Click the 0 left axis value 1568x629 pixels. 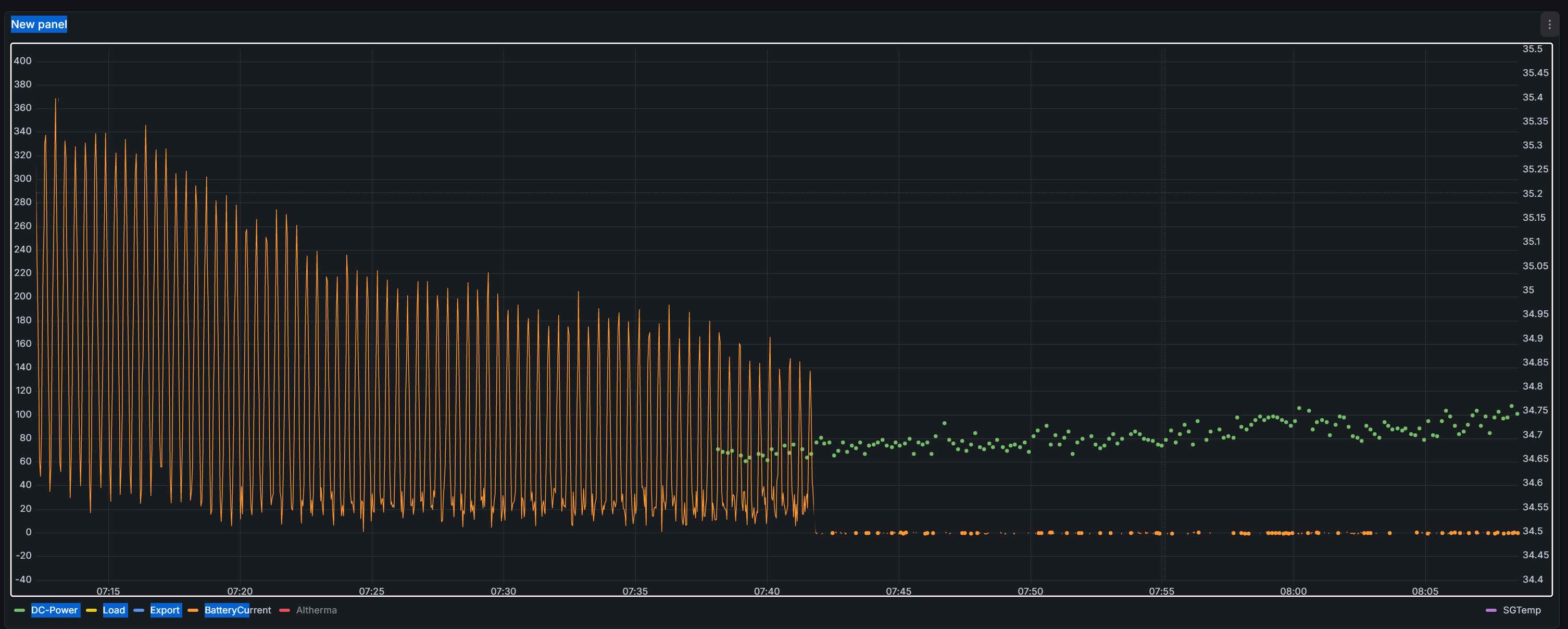coord(28,532)
